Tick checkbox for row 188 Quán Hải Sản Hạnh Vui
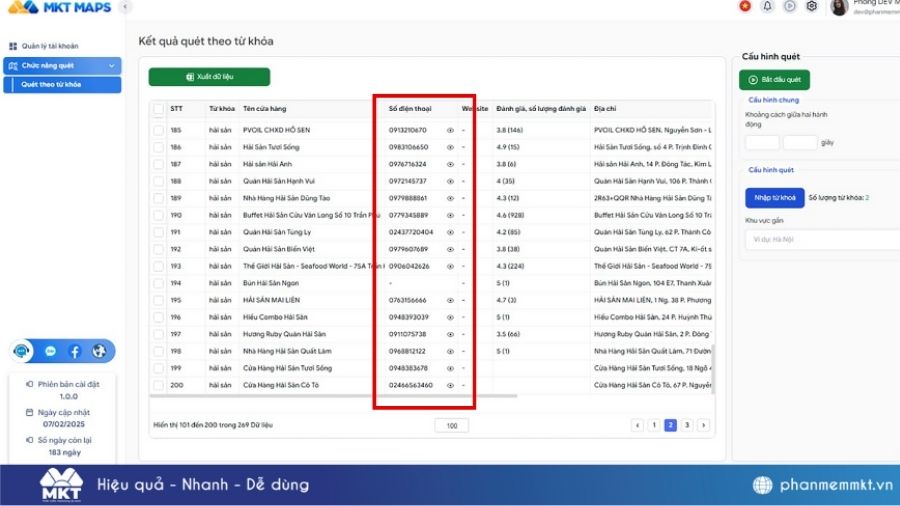 pos(158,181)
